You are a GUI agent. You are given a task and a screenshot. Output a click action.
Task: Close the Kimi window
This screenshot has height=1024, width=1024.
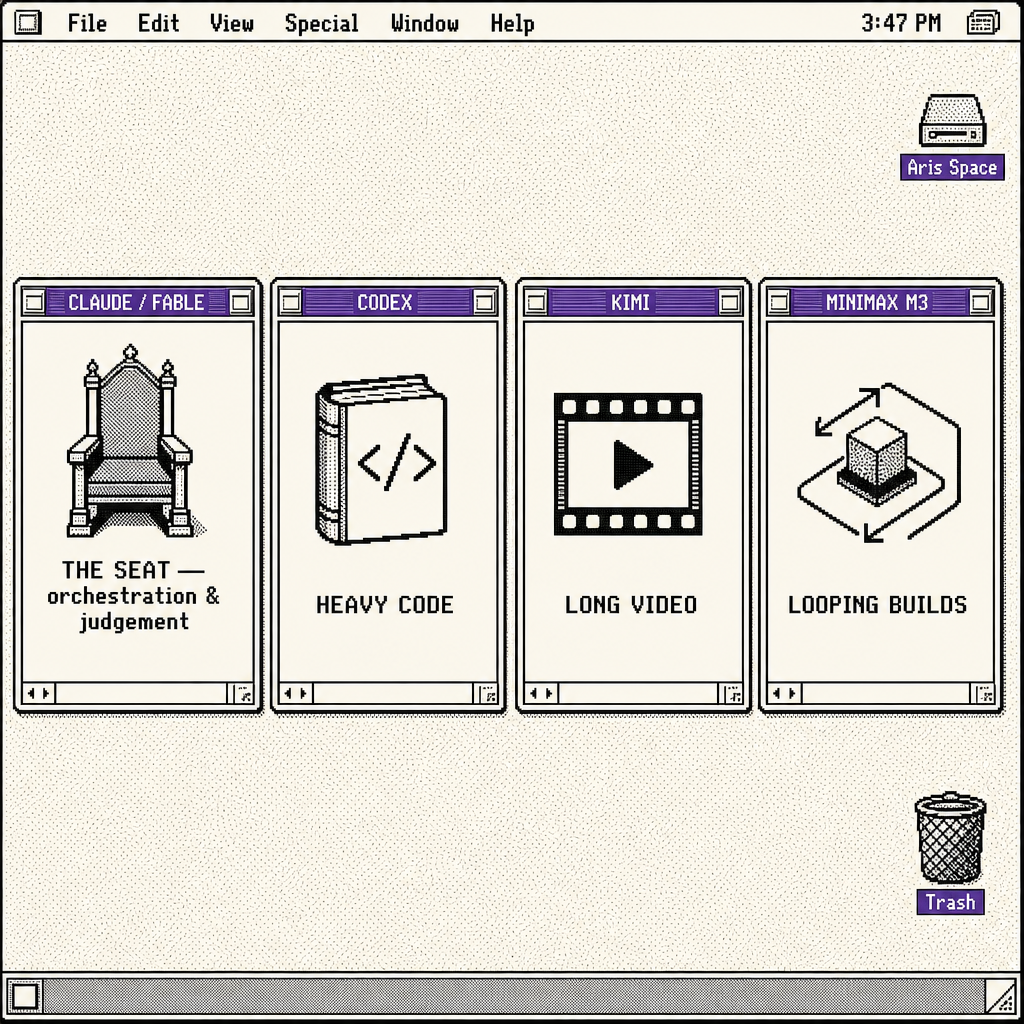pyautogui.click(x=536, y=302)
